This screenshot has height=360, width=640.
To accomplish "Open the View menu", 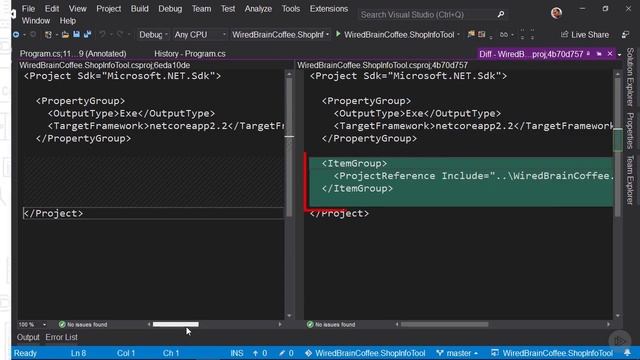I will pos(78,9).
